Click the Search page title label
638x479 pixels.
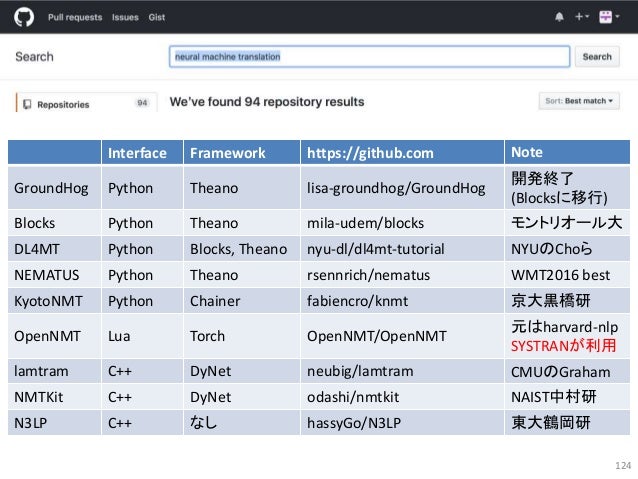tap(34, 57)
